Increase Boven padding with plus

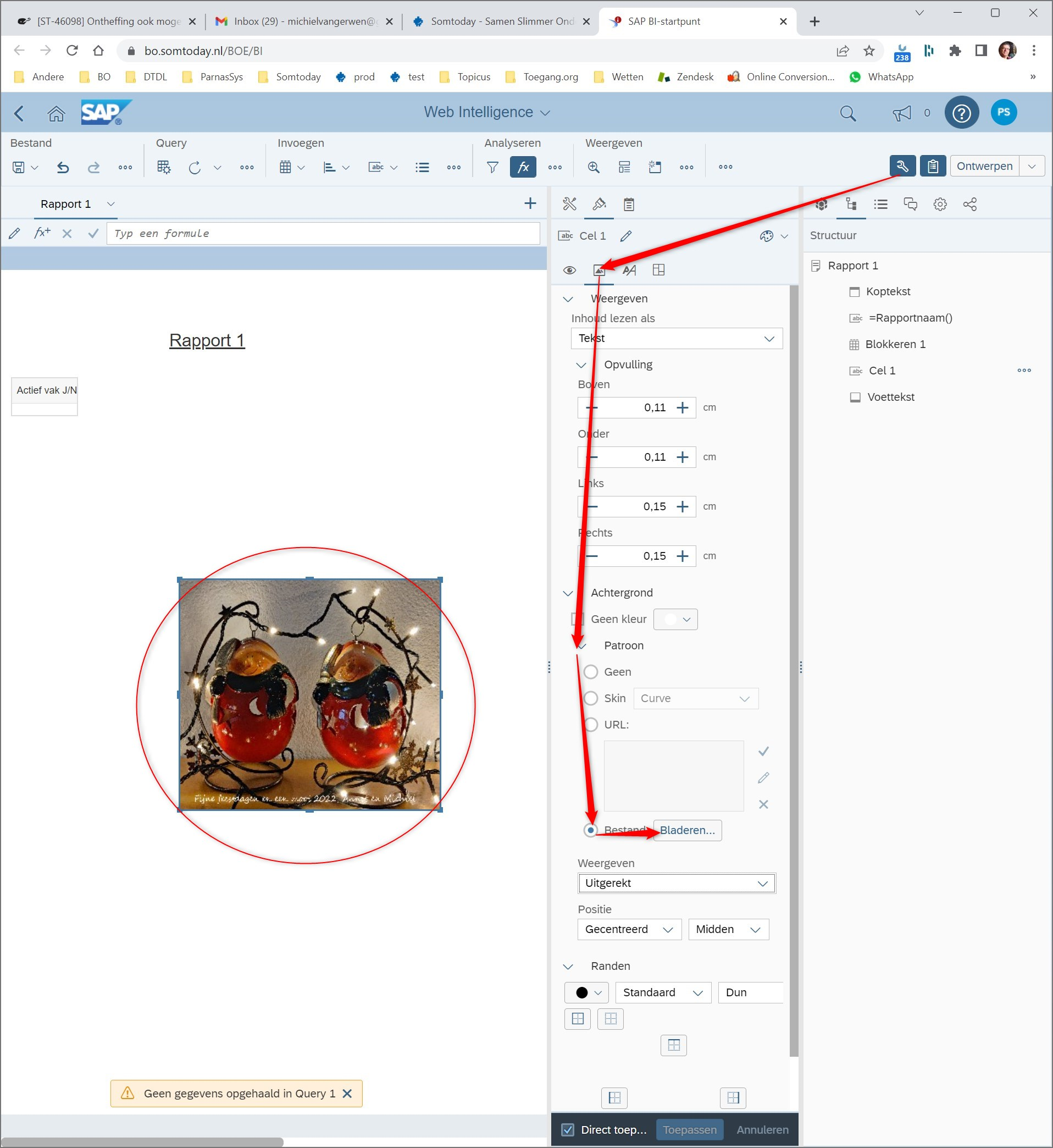[x=682, y=407]
